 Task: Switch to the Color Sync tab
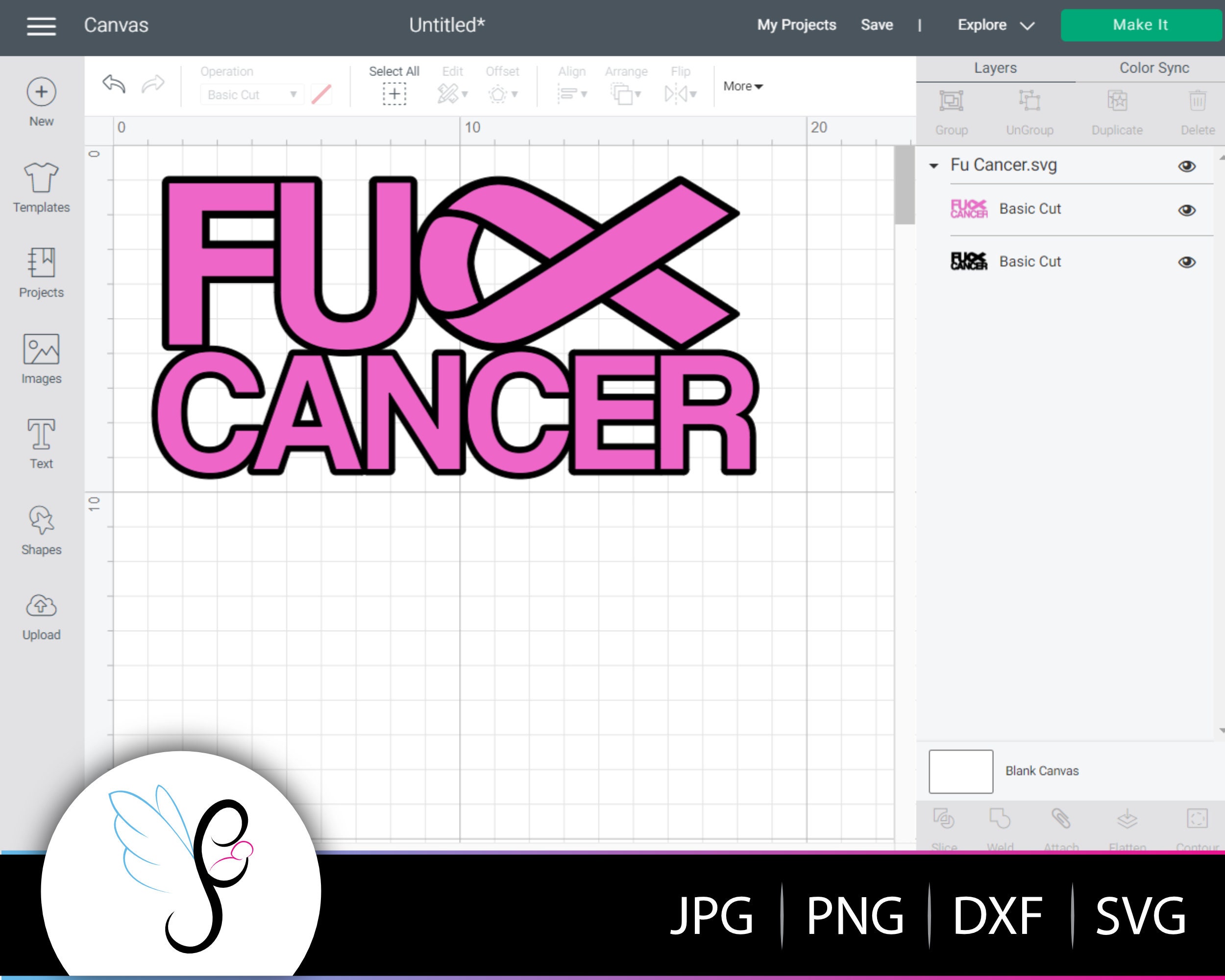tap(1153, 68)
